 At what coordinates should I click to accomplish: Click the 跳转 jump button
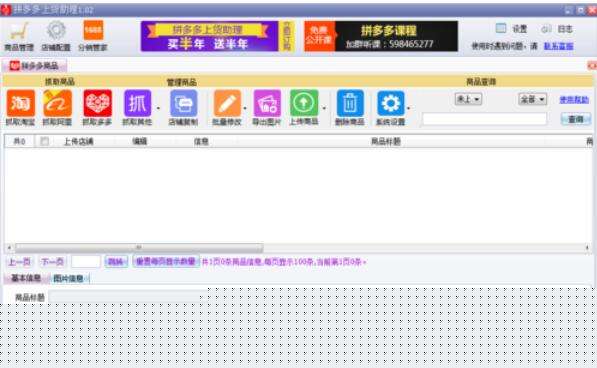click(x=116, y=262)
